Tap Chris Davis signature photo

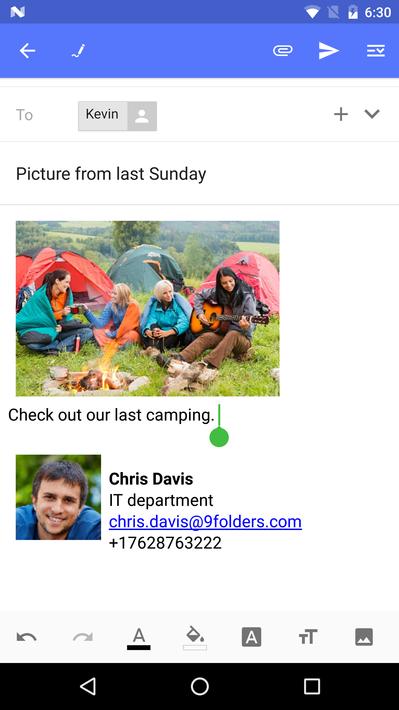click(x=58, y=497)
